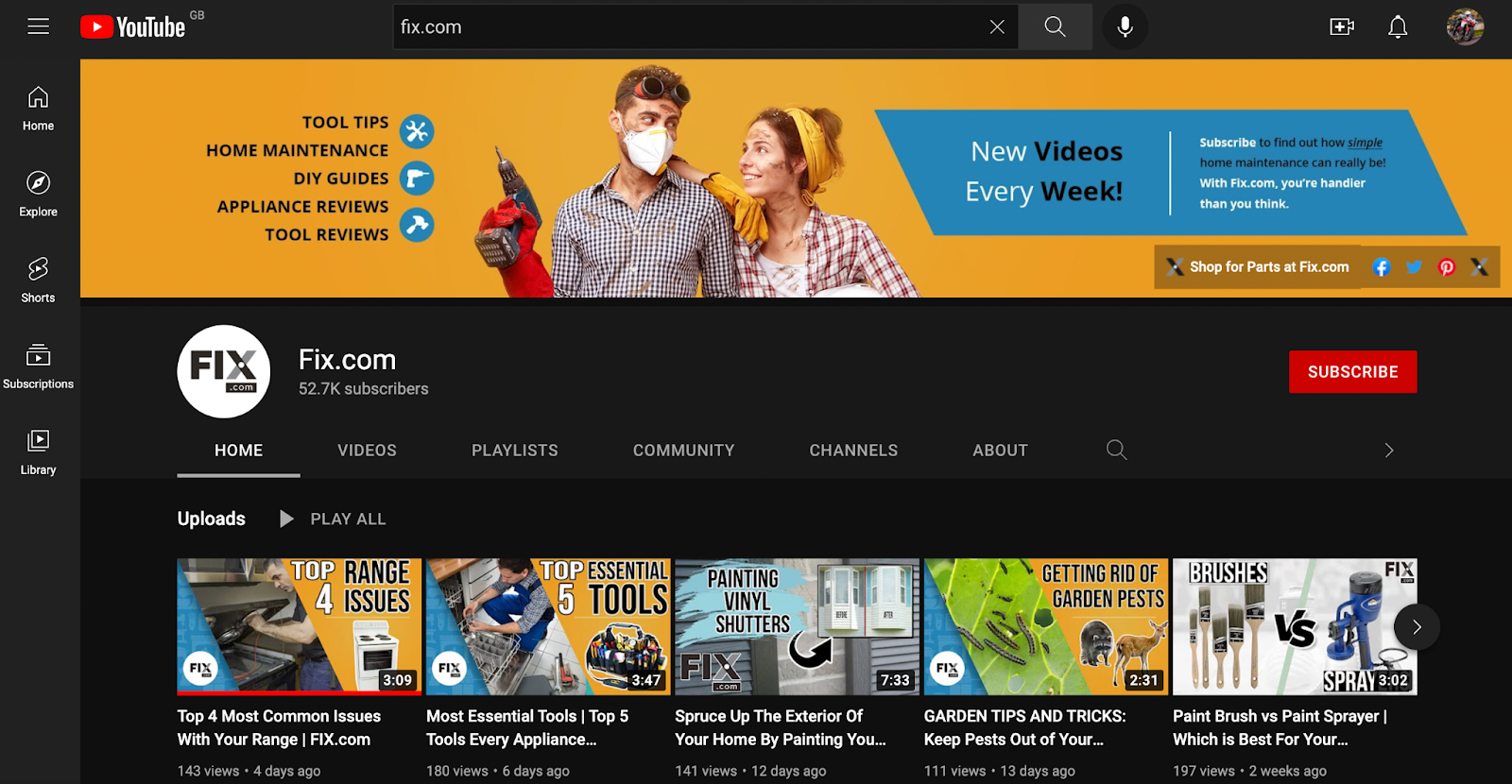The height and width of the screenshot is (784, 1512).
Task: Click Play All triangle icon
Action: (x=286, y=519)
